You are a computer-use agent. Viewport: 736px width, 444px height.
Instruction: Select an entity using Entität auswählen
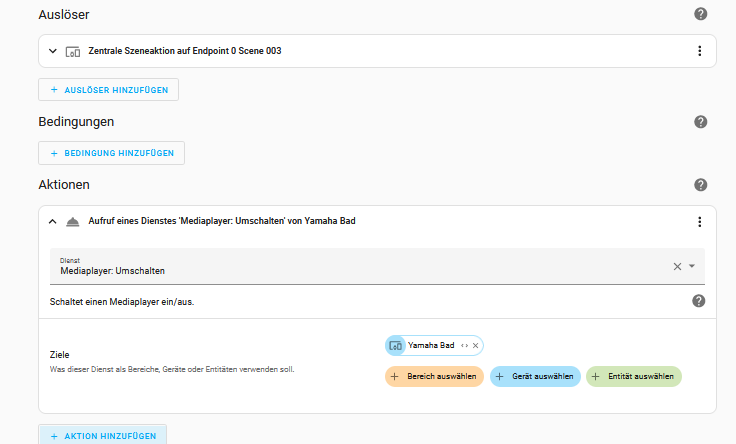coord(633,376)
